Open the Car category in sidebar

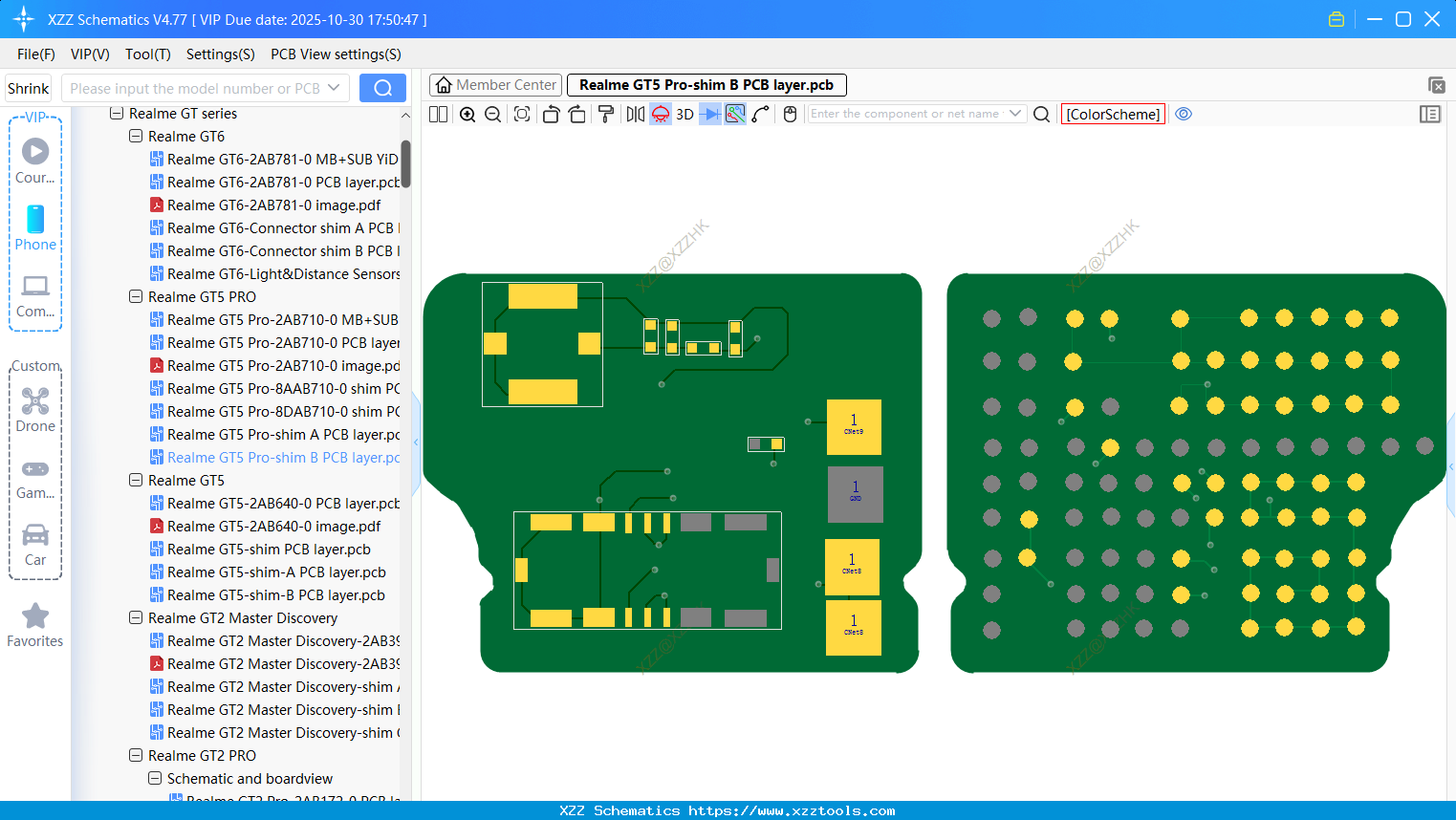[x=35, y=545]
